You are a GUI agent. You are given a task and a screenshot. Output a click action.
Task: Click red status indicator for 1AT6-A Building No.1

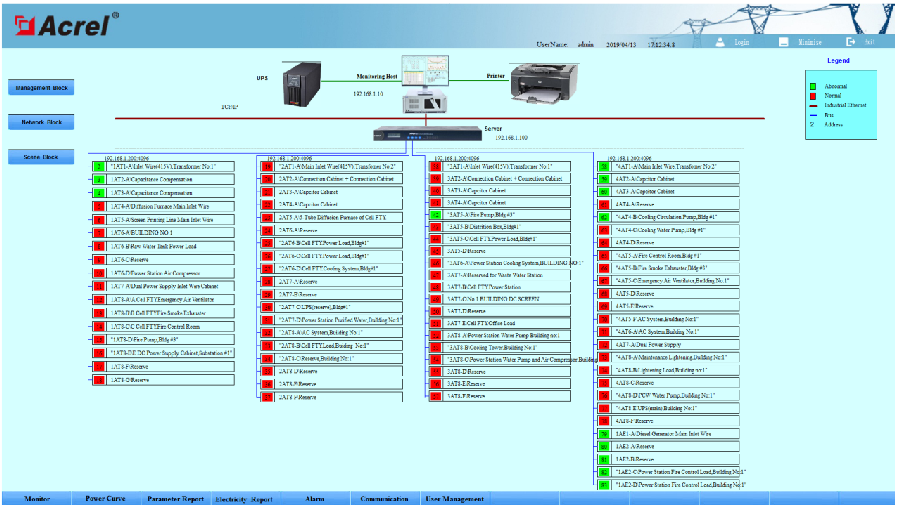click(x=98, y=233)
